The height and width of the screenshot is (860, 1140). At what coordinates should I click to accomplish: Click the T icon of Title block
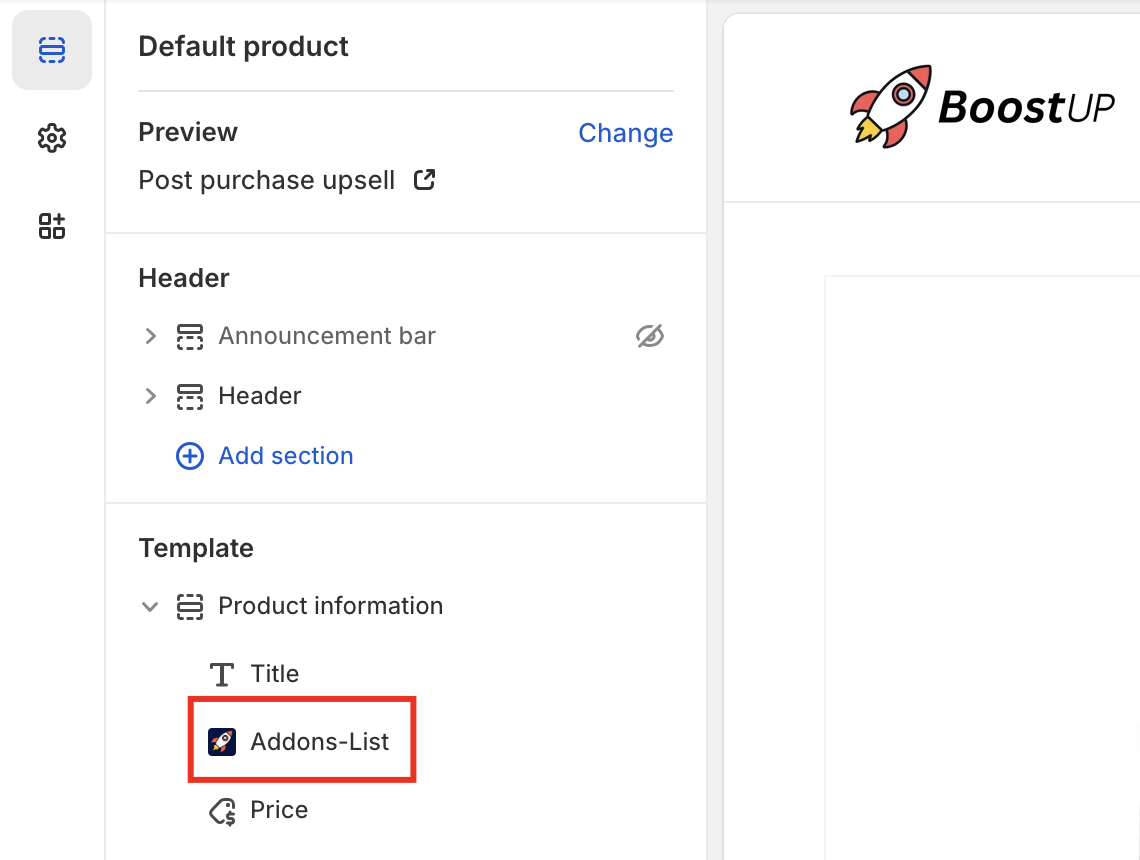click(x=222, y=674)
